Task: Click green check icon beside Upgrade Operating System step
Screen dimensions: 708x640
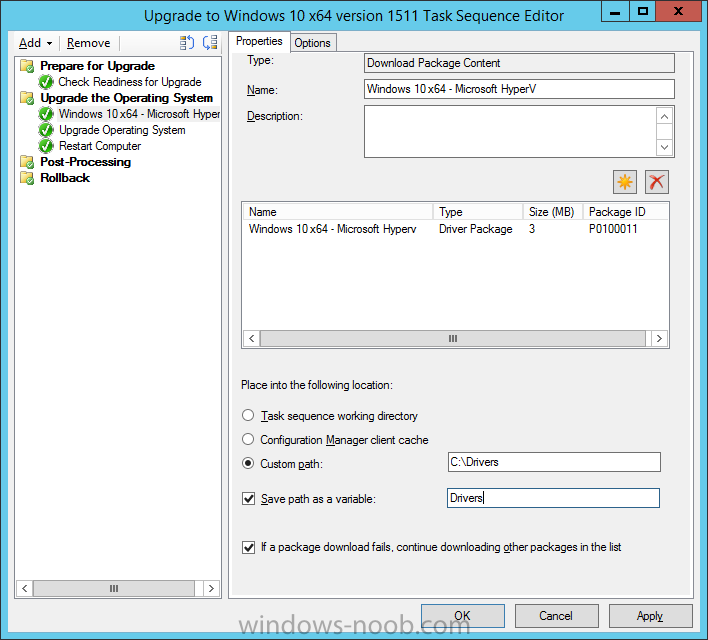Action: point(46,130)
